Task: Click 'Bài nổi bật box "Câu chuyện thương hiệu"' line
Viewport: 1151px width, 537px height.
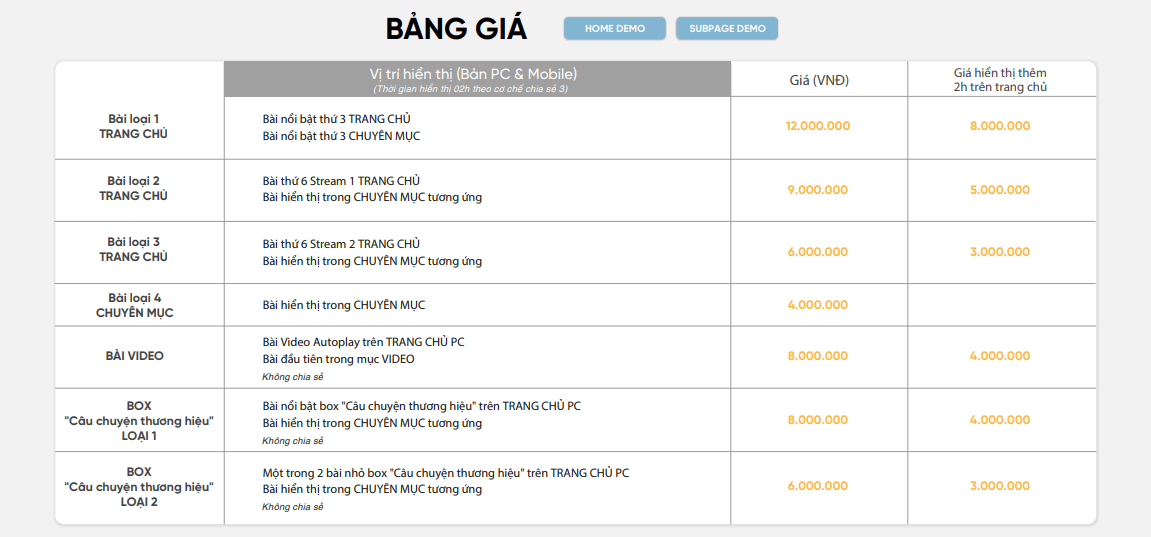Action: (421, 406)
